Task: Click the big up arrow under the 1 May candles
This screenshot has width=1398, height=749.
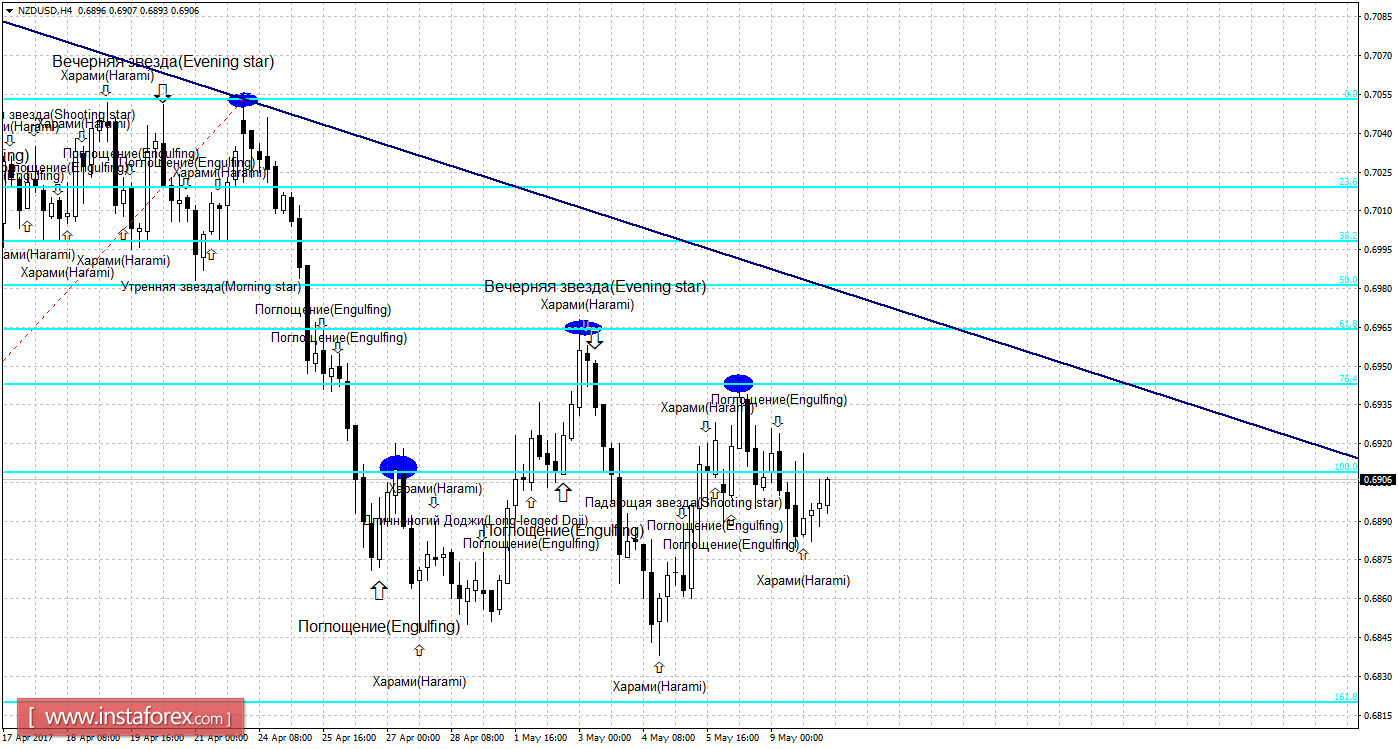Action: (x=563, y=492)
